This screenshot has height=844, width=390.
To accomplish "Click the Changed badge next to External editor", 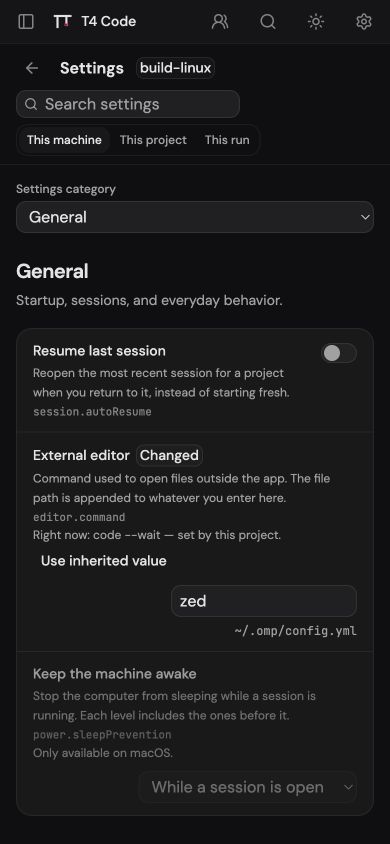I will 169,455.
